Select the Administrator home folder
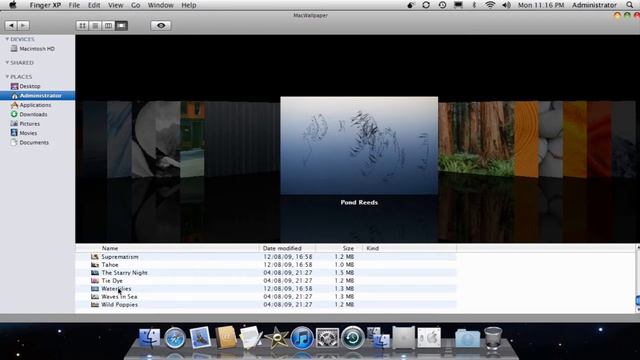The height and width of the screenshot is (360, 640). [37, 96]
